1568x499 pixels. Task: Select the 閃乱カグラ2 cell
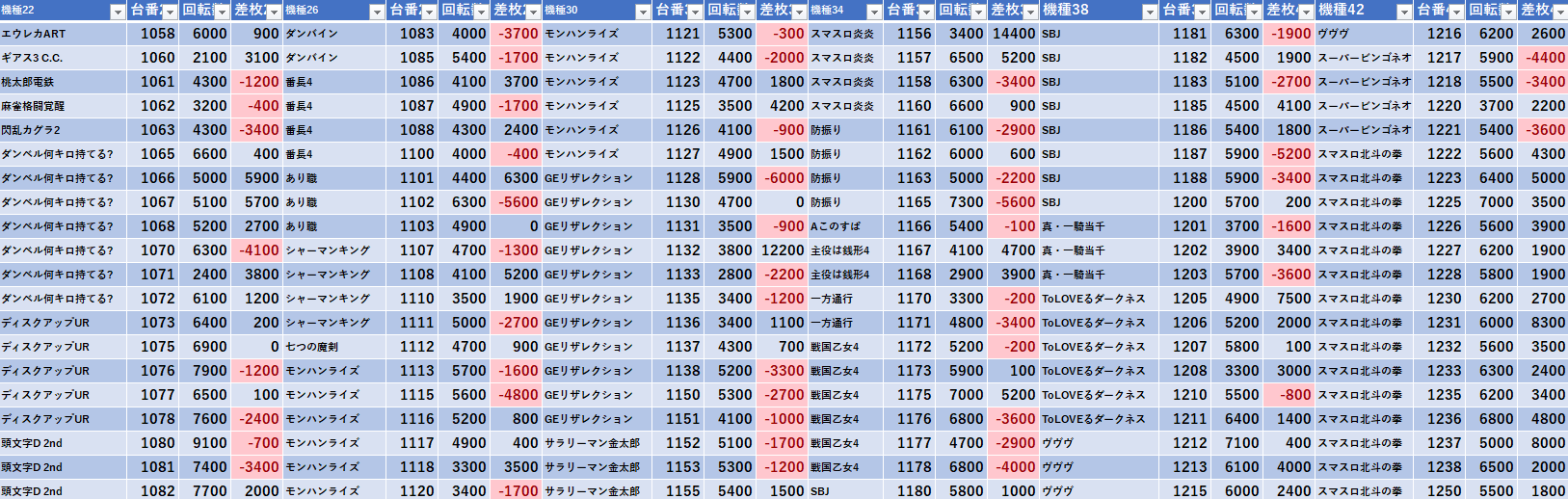point(64,130)
